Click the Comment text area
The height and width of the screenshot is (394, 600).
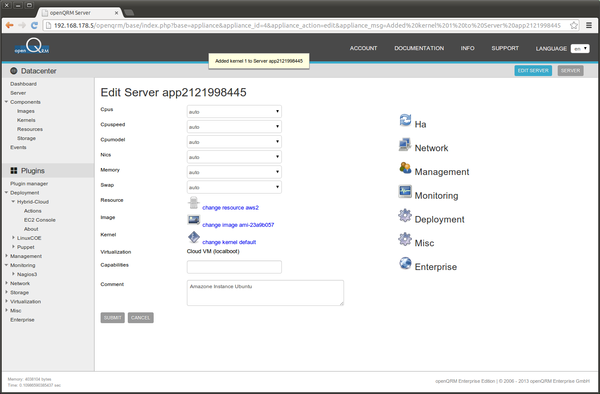265,293
